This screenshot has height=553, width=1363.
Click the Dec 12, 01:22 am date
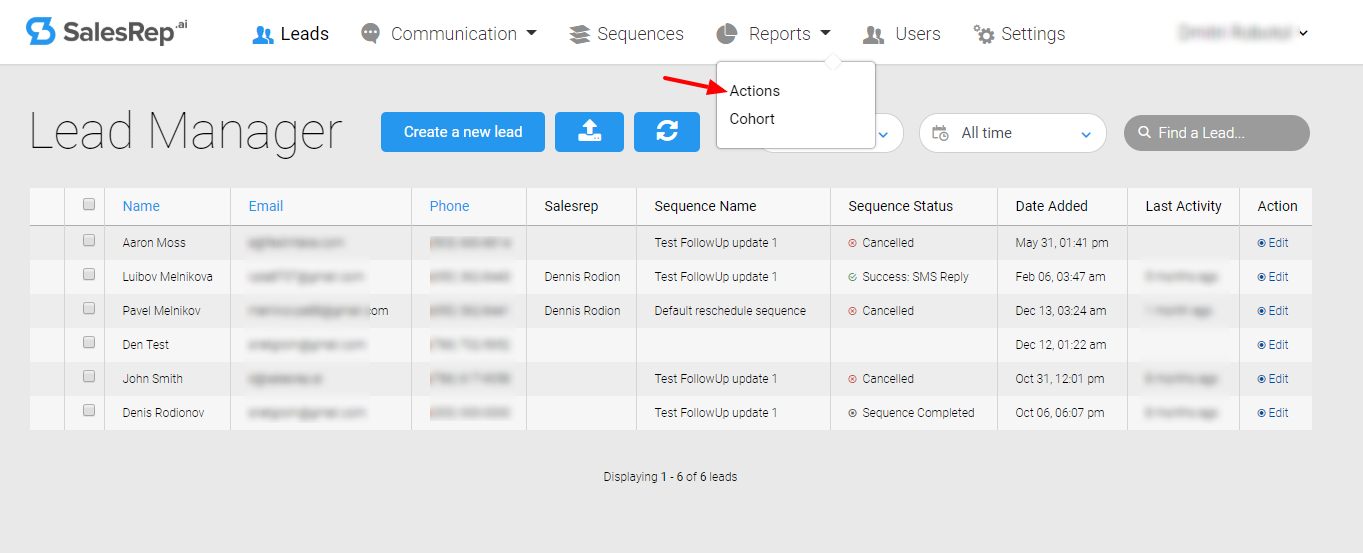tap(1061, 345)
